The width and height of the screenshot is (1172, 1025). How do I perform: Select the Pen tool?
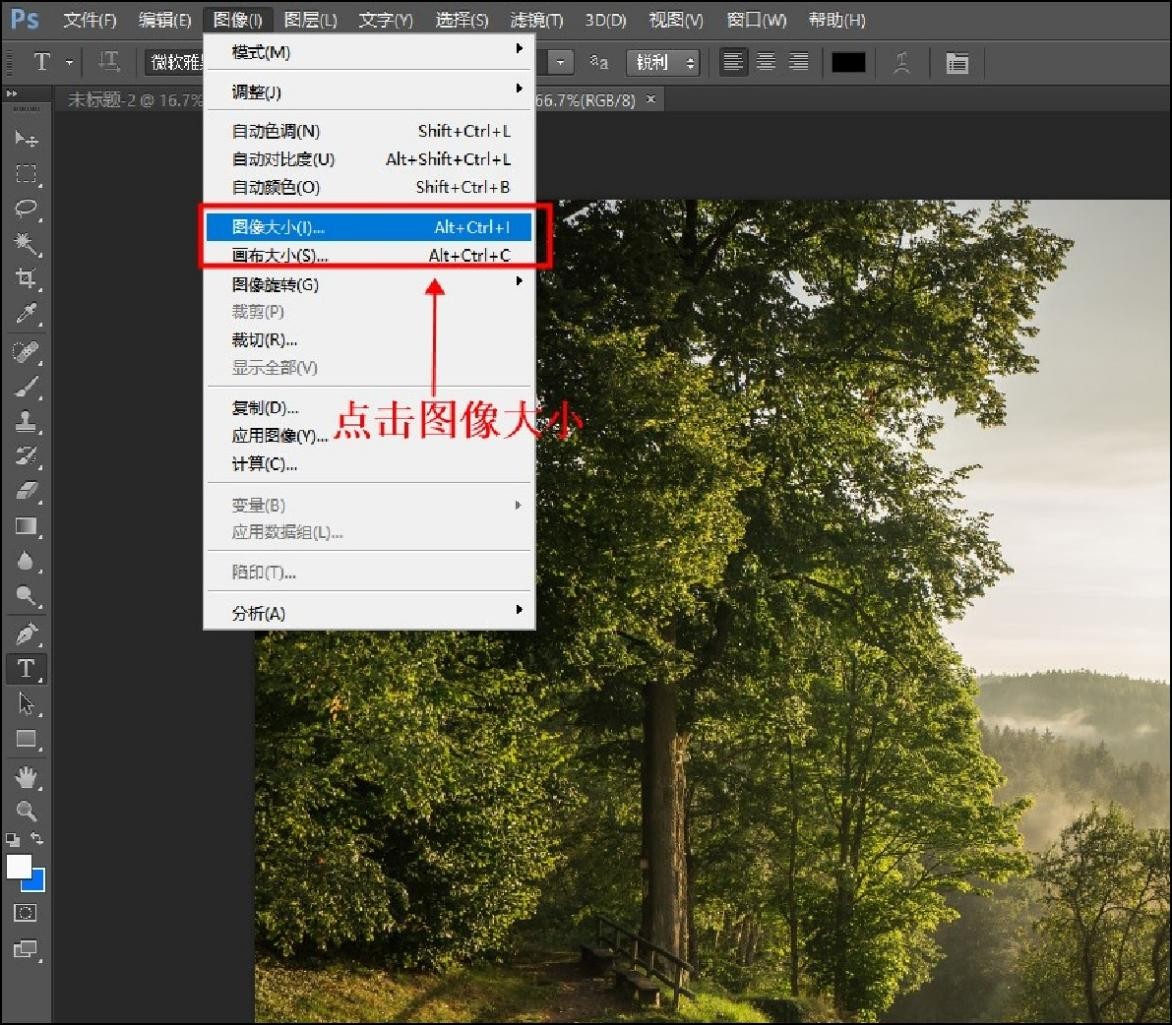[26, 634]
